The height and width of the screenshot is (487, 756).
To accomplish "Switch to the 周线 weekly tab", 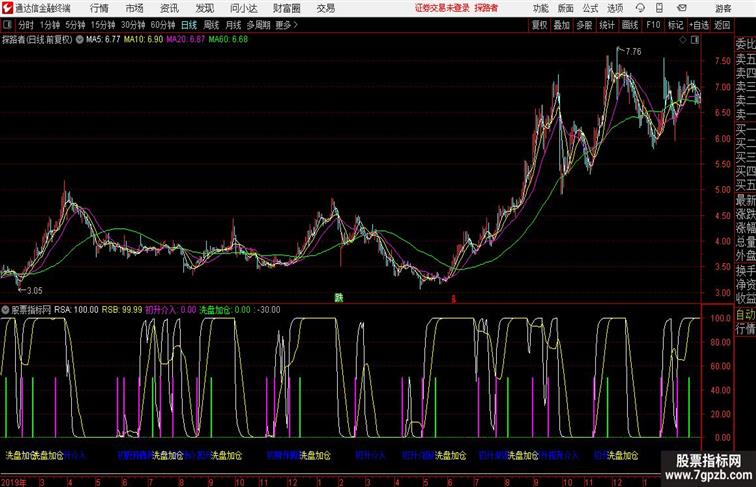I will [211, 25].
